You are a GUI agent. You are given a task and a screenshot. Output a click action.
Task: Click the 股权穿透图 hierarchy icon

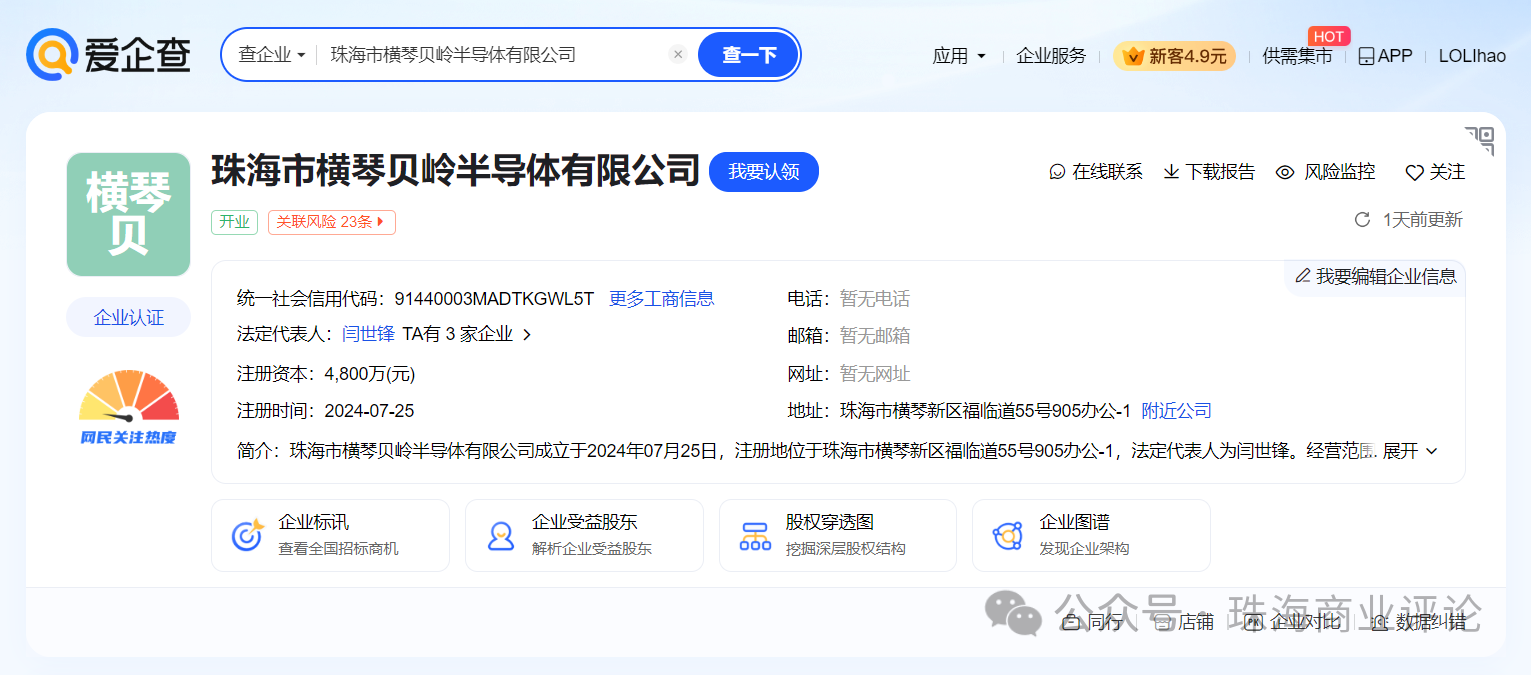point(755,536)
